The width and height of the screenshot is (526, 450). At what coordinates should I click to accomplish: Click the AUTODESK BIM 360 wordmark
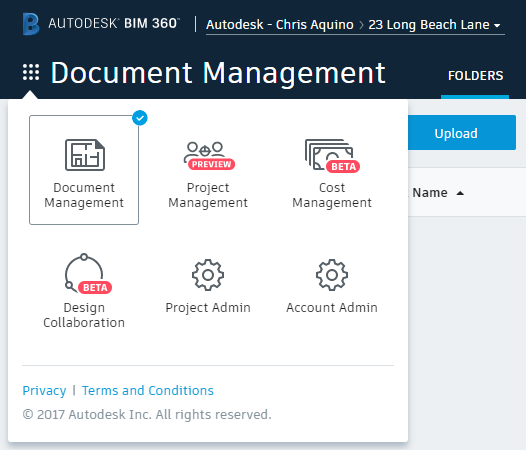(x=114, y=23)
